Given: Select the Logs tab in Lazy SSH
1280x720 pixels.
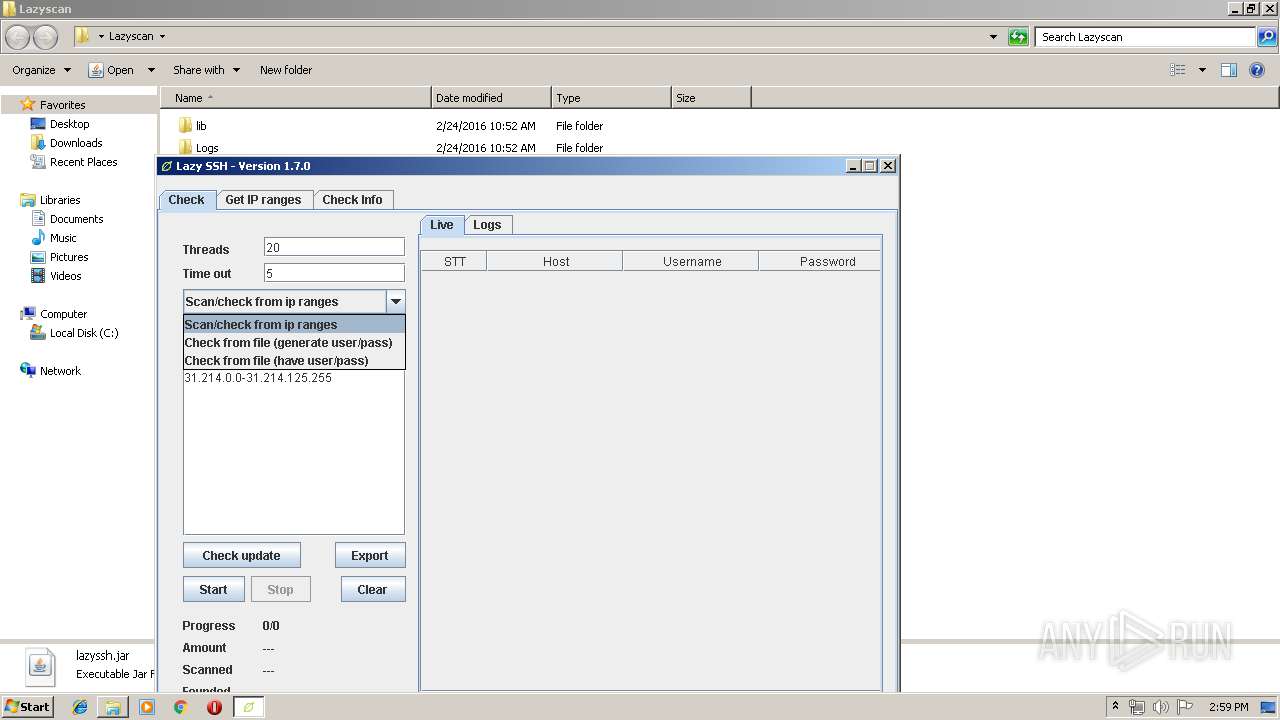Looking at the screenshot, I should pos(487,225).
